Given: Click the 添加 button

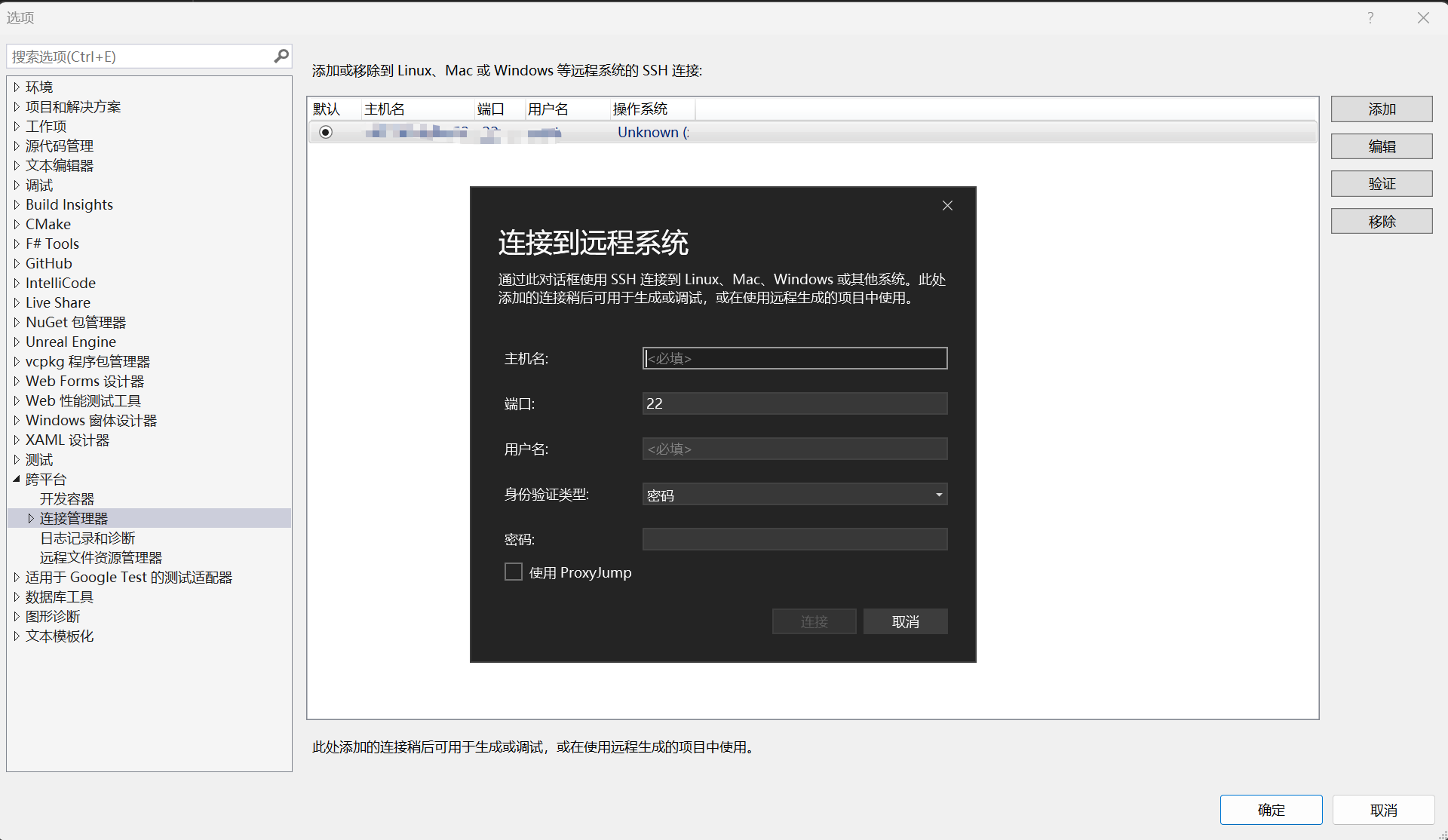Looking at the screenshot, I should 1381,109.
